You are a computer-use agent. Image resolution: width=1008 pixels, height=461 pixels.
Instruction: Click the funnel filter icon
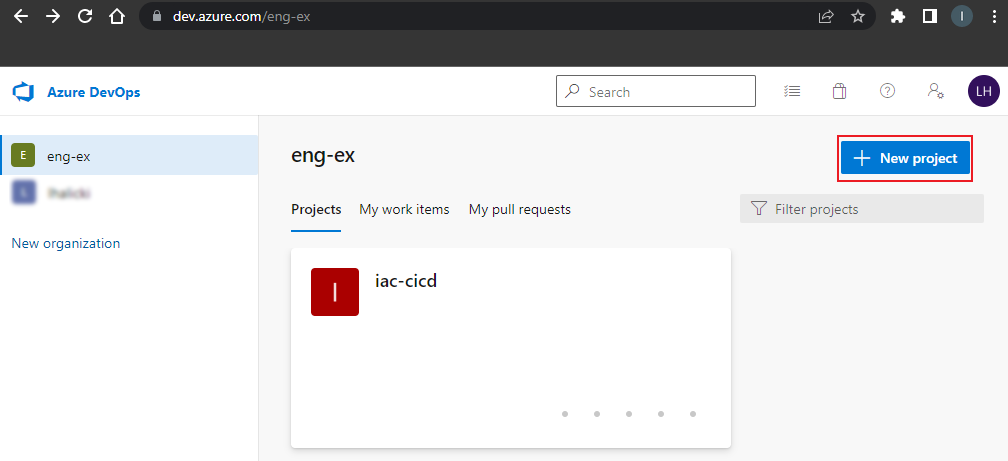(x=759, y=209)
